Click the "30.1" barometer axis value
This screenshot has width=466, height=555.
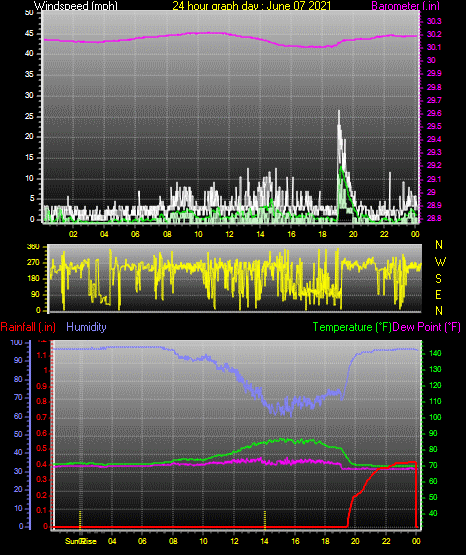coord(434,47)
